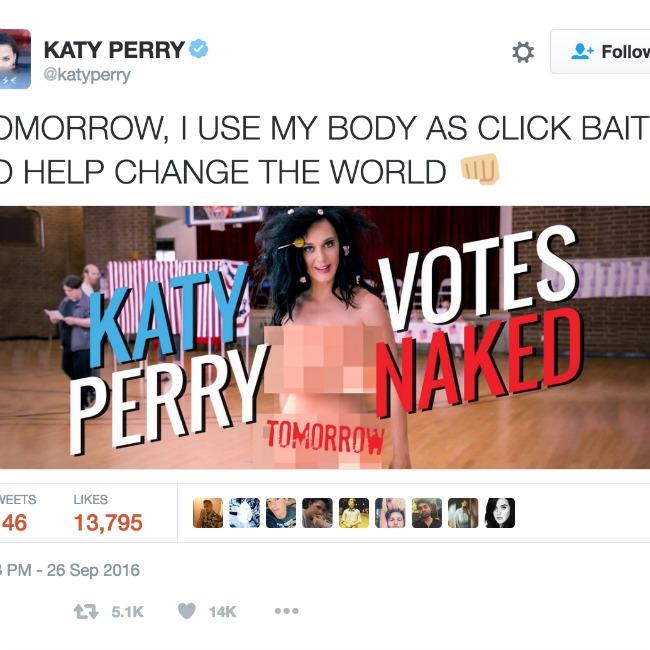Open fifth liker avatar in yellow
Viewport: 650px width, 650px height.
tap(354, 513)
